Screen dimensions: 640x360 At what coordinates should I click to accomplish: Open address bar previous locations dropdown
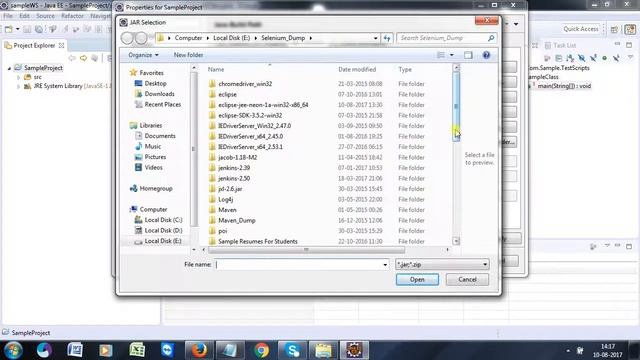(x=376, y=38)
